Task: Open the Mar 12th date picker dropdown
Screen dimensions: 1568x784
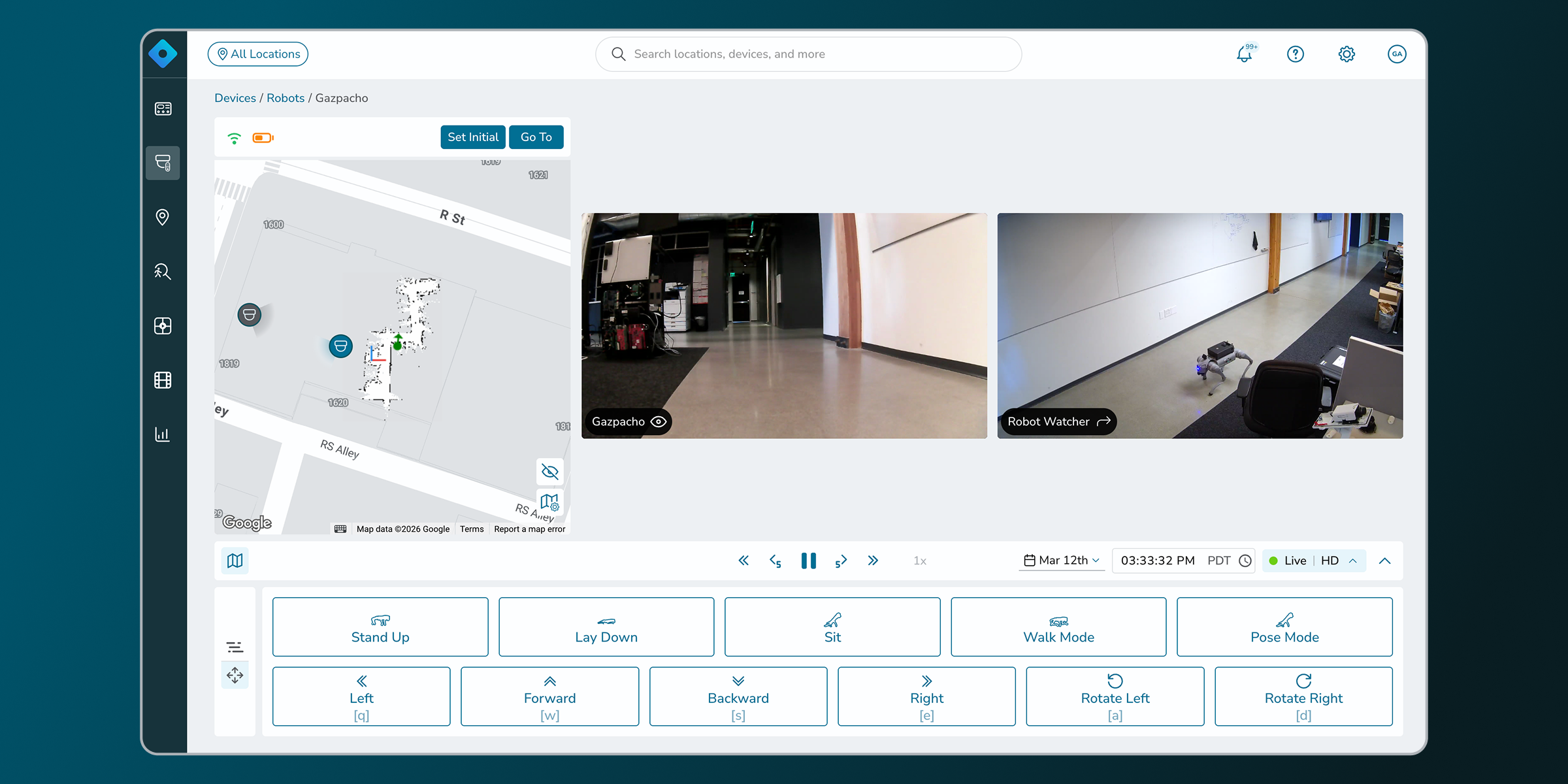Action: click(x=1061, y=560)
